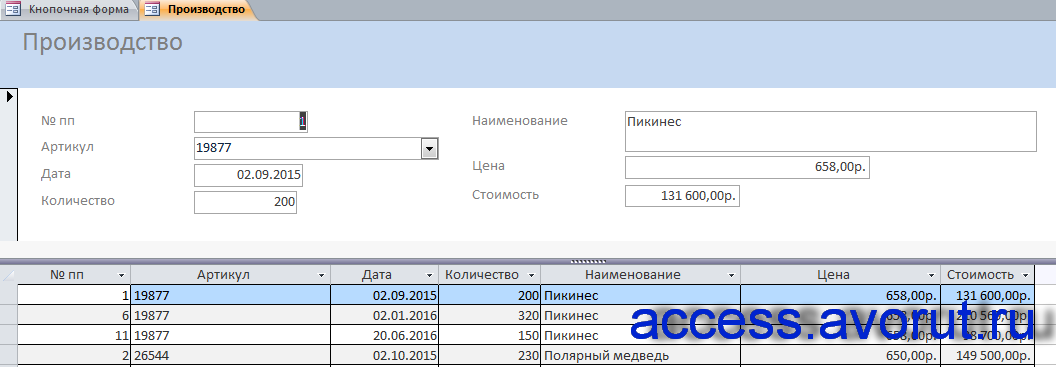Viewport: 1056px width, 367px height.
Task: Click the highlighted 658,00р. price cell
Action: (840, 295)
